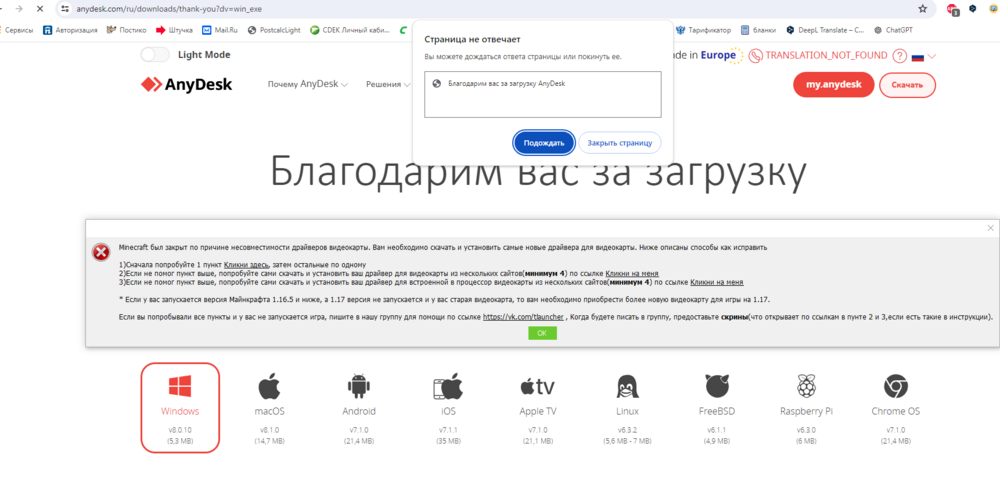Bookmark this page with the star icon
The height and width of the screenshot is (487, 1000).
[x=922, y=9]
